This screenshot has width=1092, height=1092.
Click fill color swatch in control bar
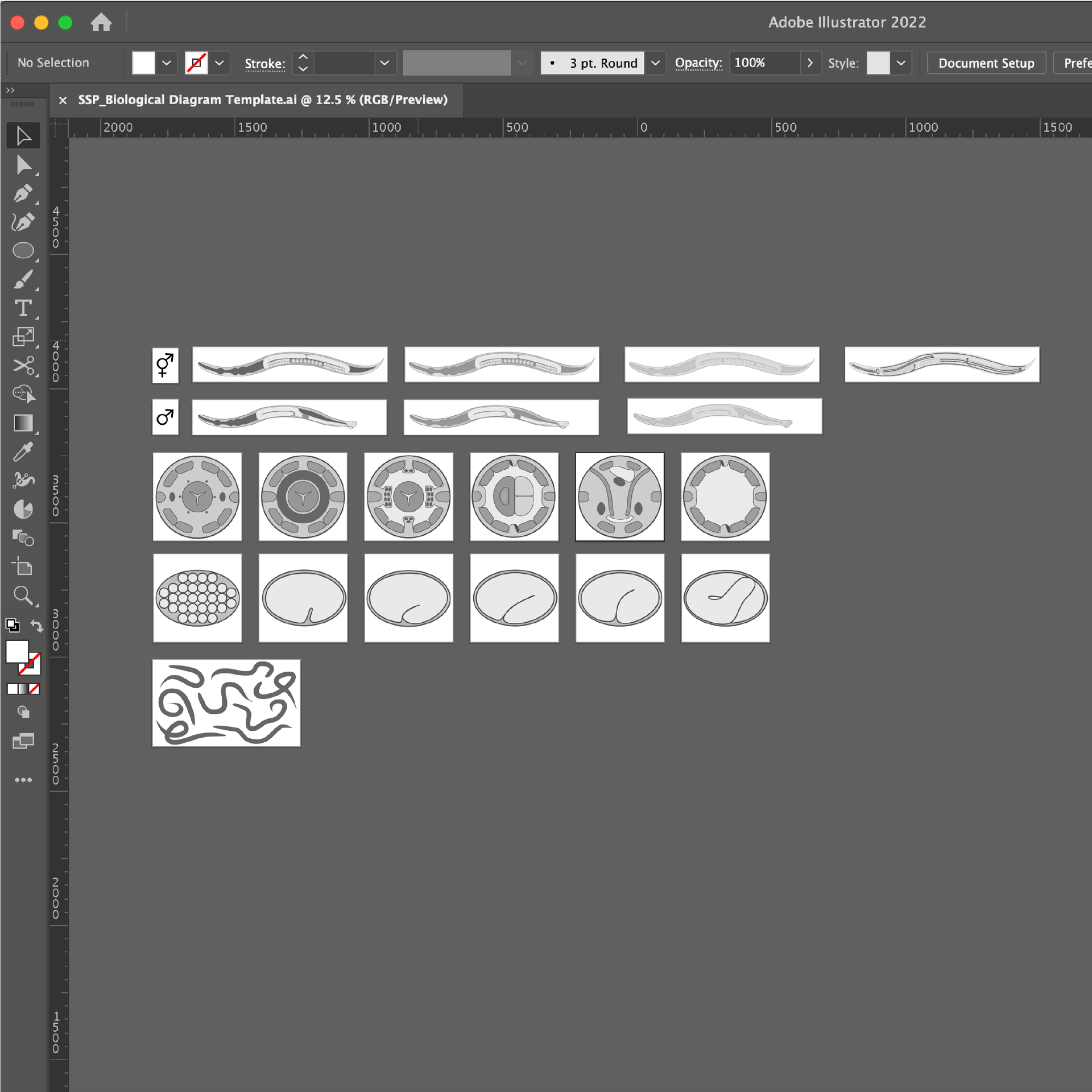tap(143, 63)
